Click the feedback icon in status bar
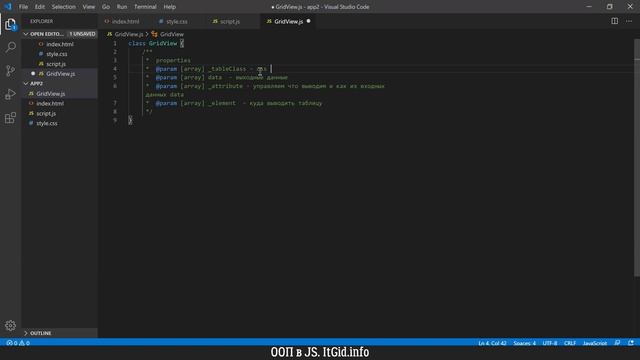The image size is (640, 360). tap(617, 343)
